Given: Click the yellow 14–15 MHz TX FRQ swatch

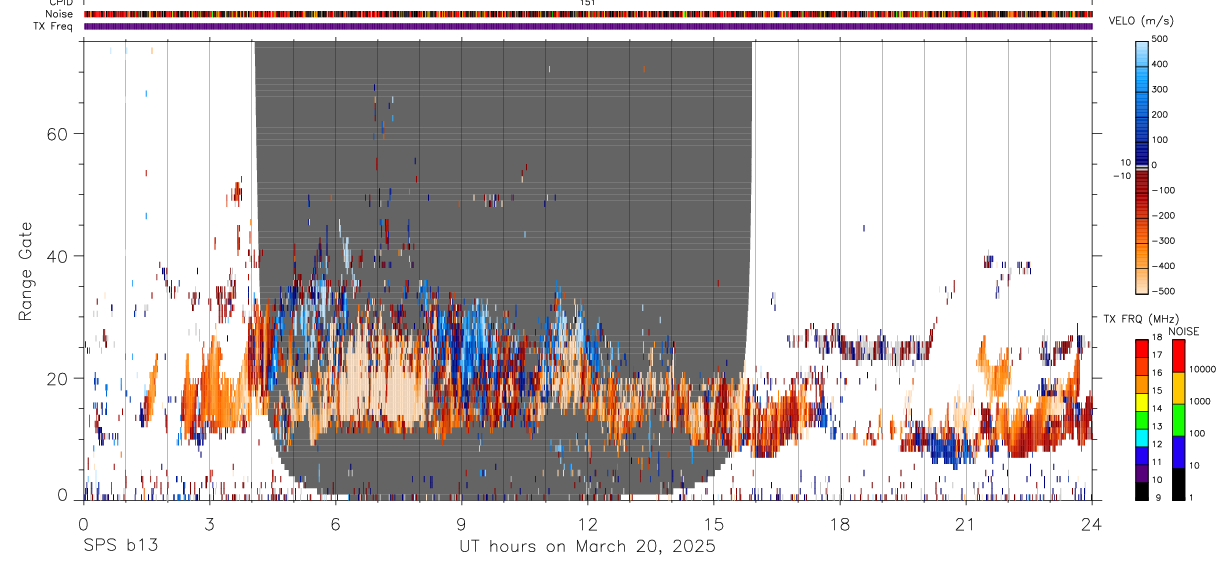Looking at the screenshot, I should 1142,402.
